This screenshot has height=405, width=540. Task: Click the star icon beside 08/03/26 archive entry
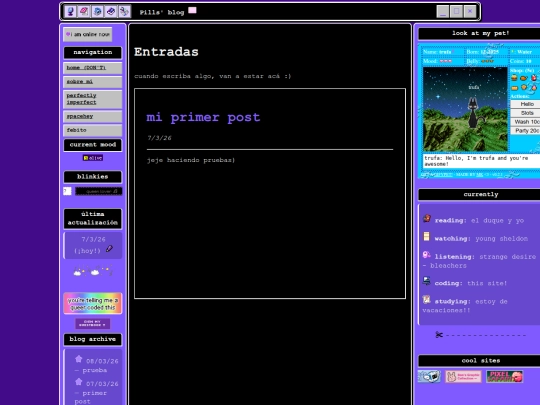click(x=79, y=359)
